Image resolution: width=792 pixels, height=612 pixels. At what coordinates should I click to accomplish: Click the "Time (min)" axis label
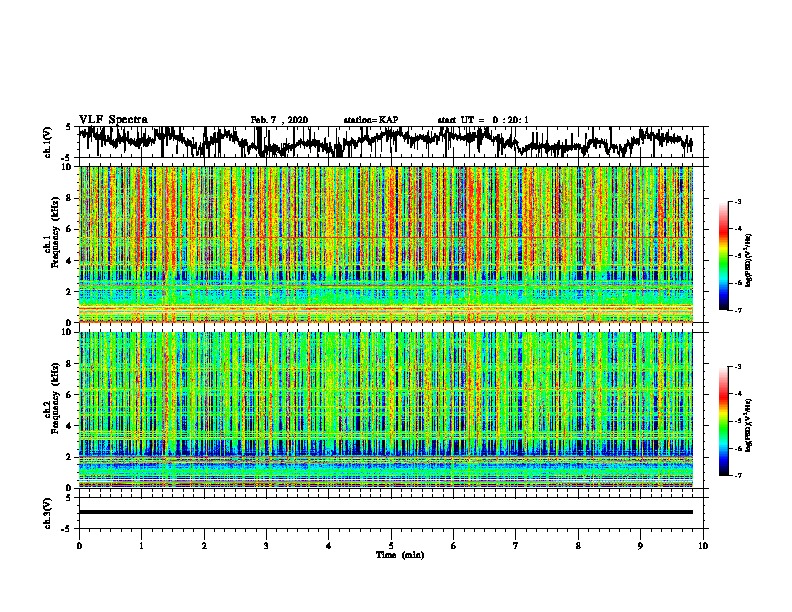click(400, 555)
